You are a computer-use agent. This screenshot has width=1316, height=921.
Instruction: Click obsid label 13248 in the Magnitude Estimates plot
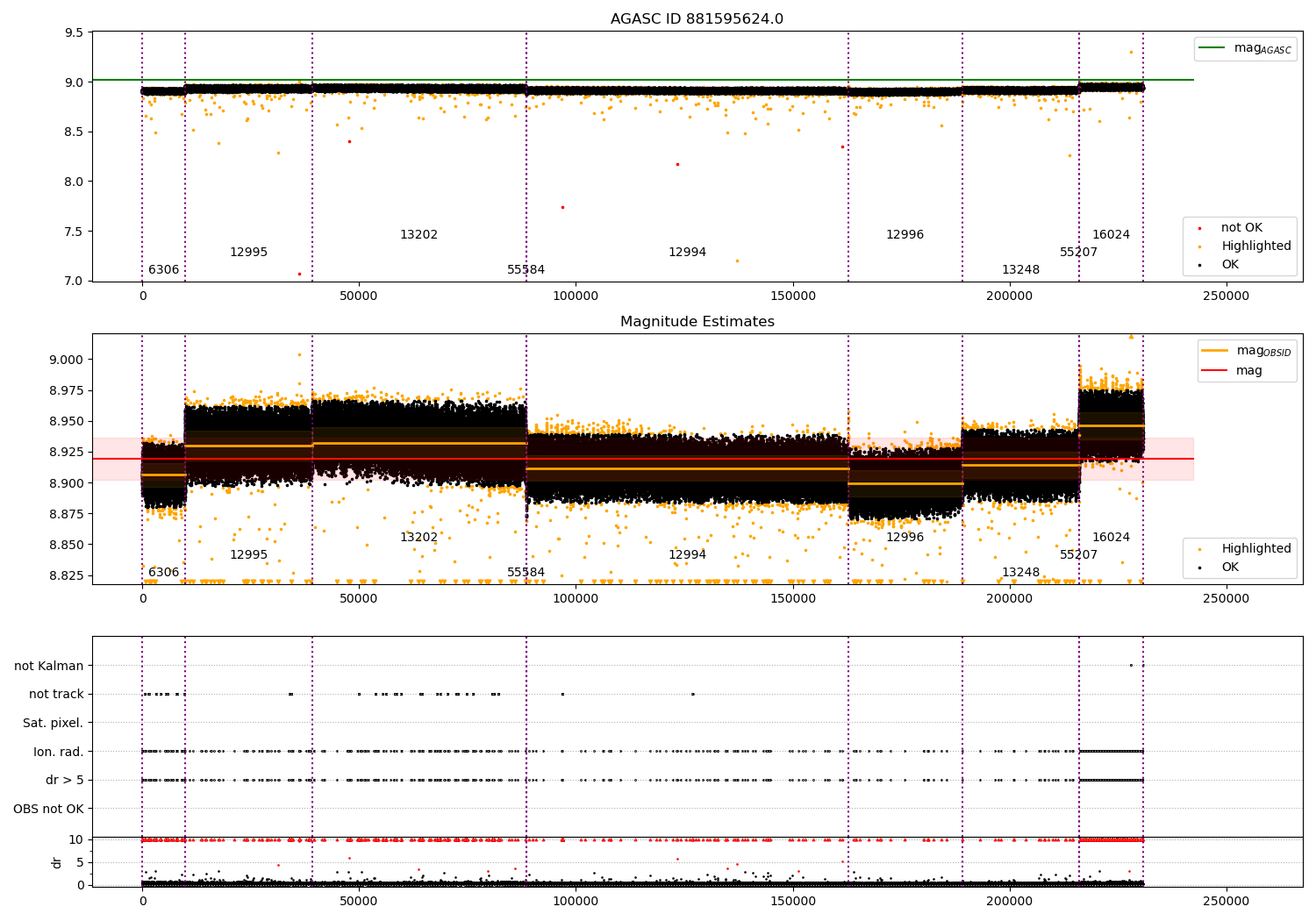pos(1020,573)
